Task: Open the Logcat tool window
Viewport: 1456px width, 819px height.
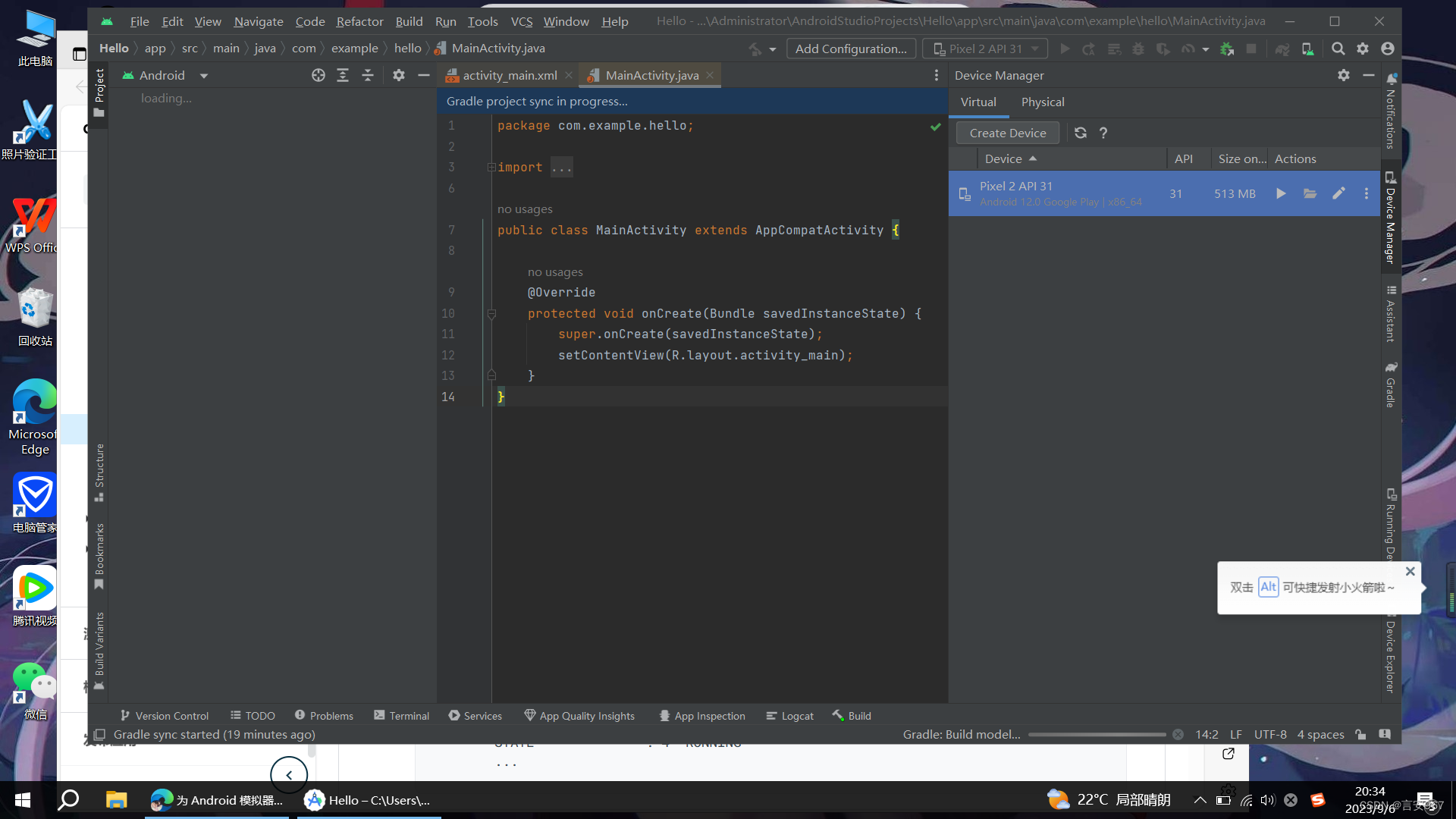Action: 789,715
